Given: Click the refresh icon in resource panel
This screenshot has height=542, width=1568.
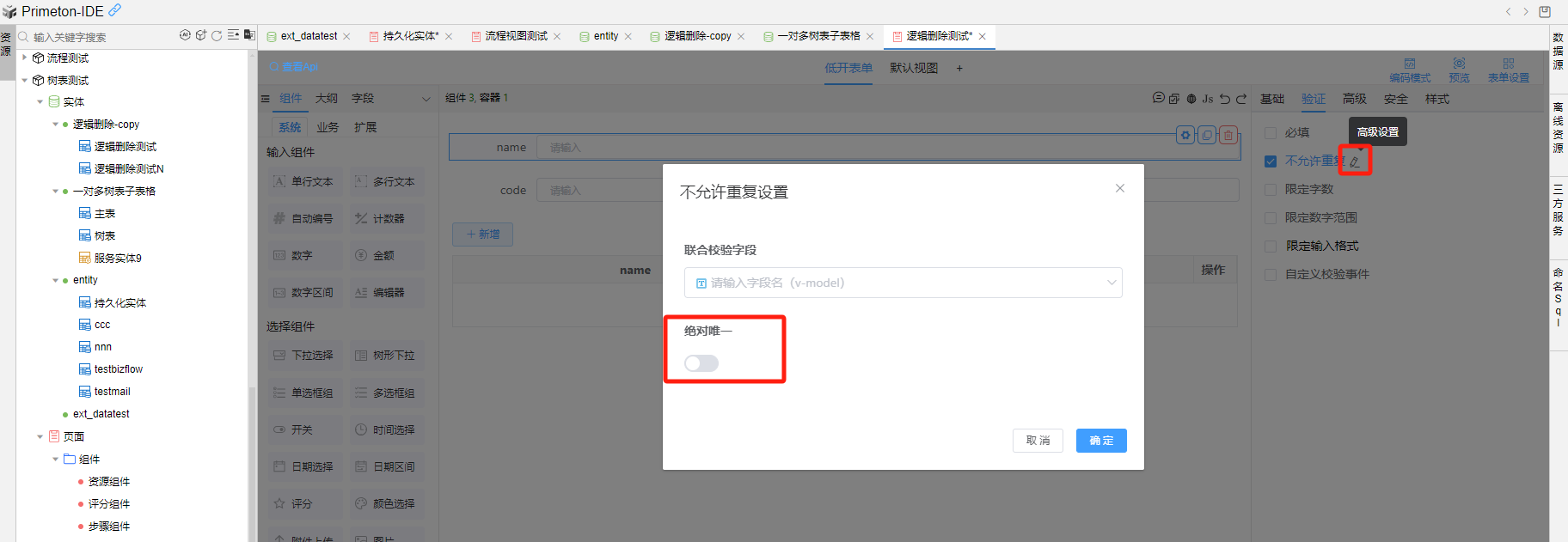Looking at the screenshot, I should click(217, 35).
